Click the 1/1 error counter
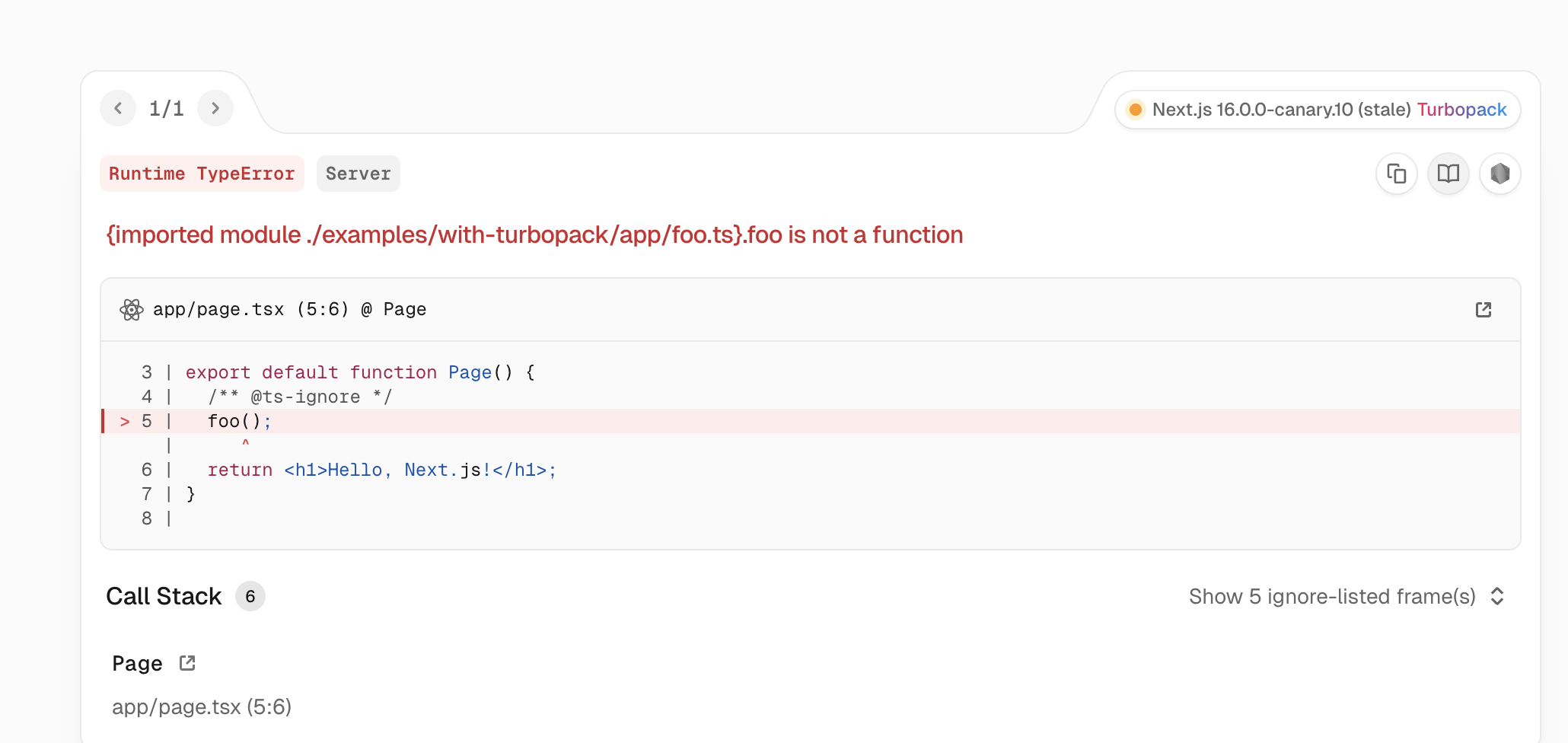Screen dimensions: 1568x743 pyautogui.click(x=167, y=109)
